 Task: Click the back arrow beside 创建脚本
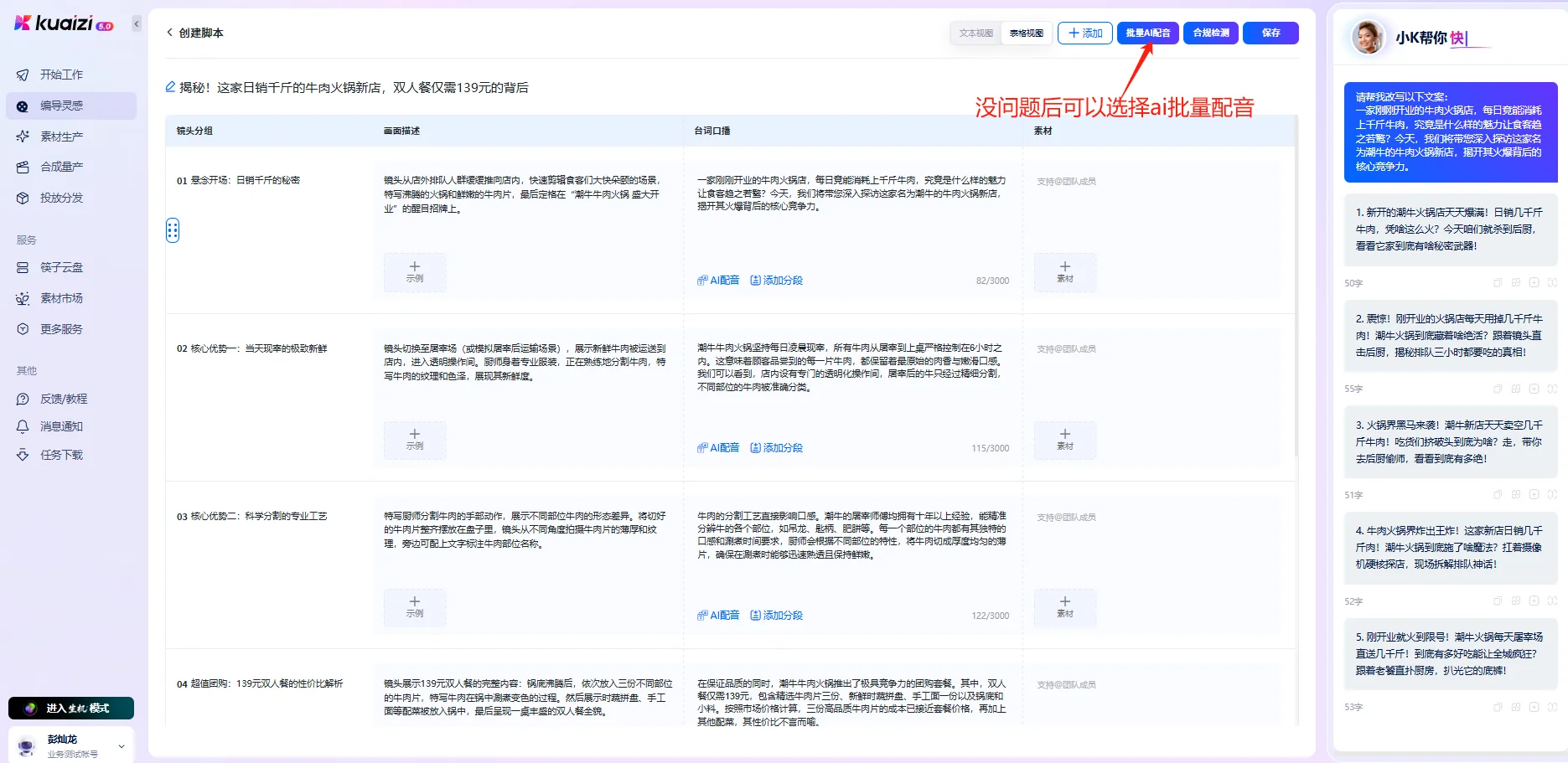170,33
